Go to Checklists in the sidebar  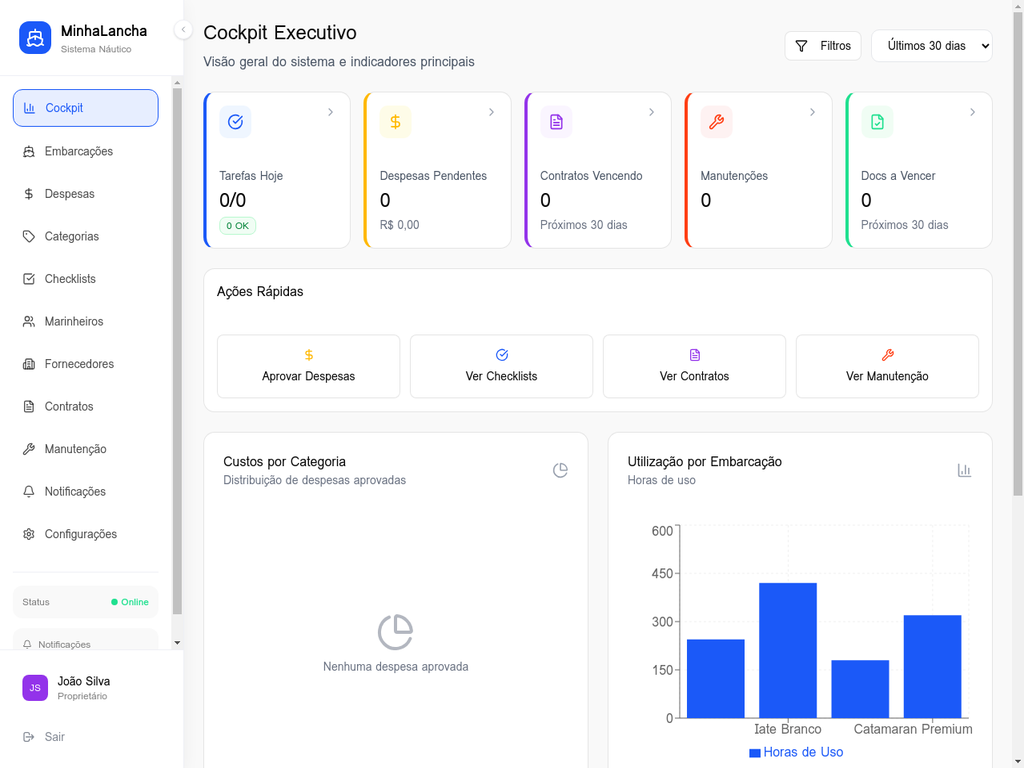(x=70, y=279)
